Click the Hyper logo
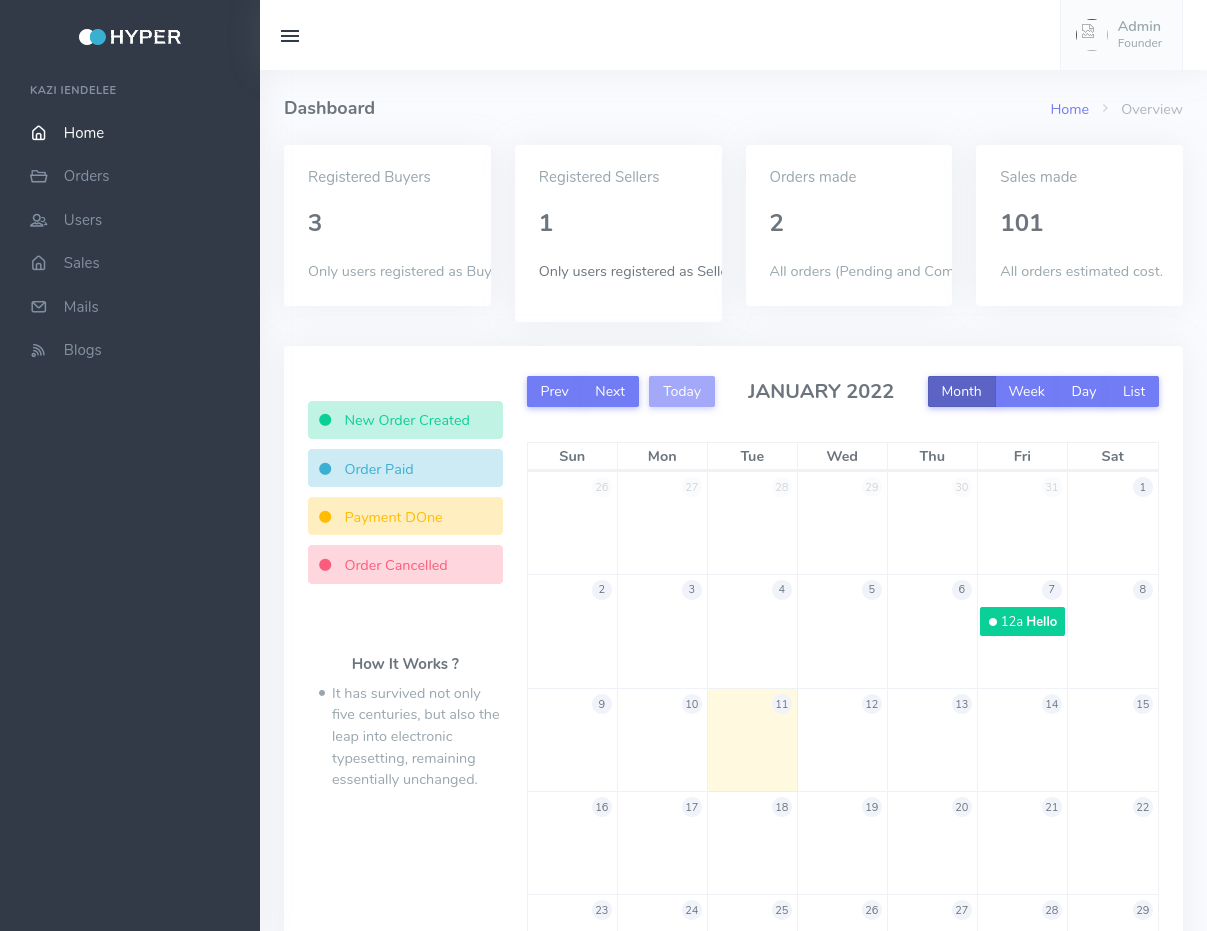Screen dimensions: 1207x931 coord(130,37)
